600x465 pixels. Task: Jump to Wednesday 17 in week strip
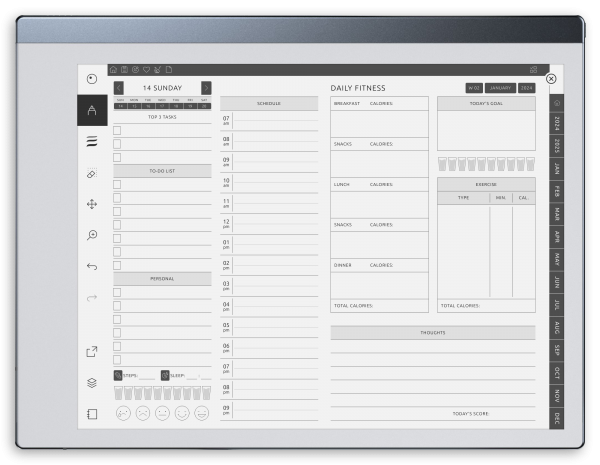pos(162,106)
